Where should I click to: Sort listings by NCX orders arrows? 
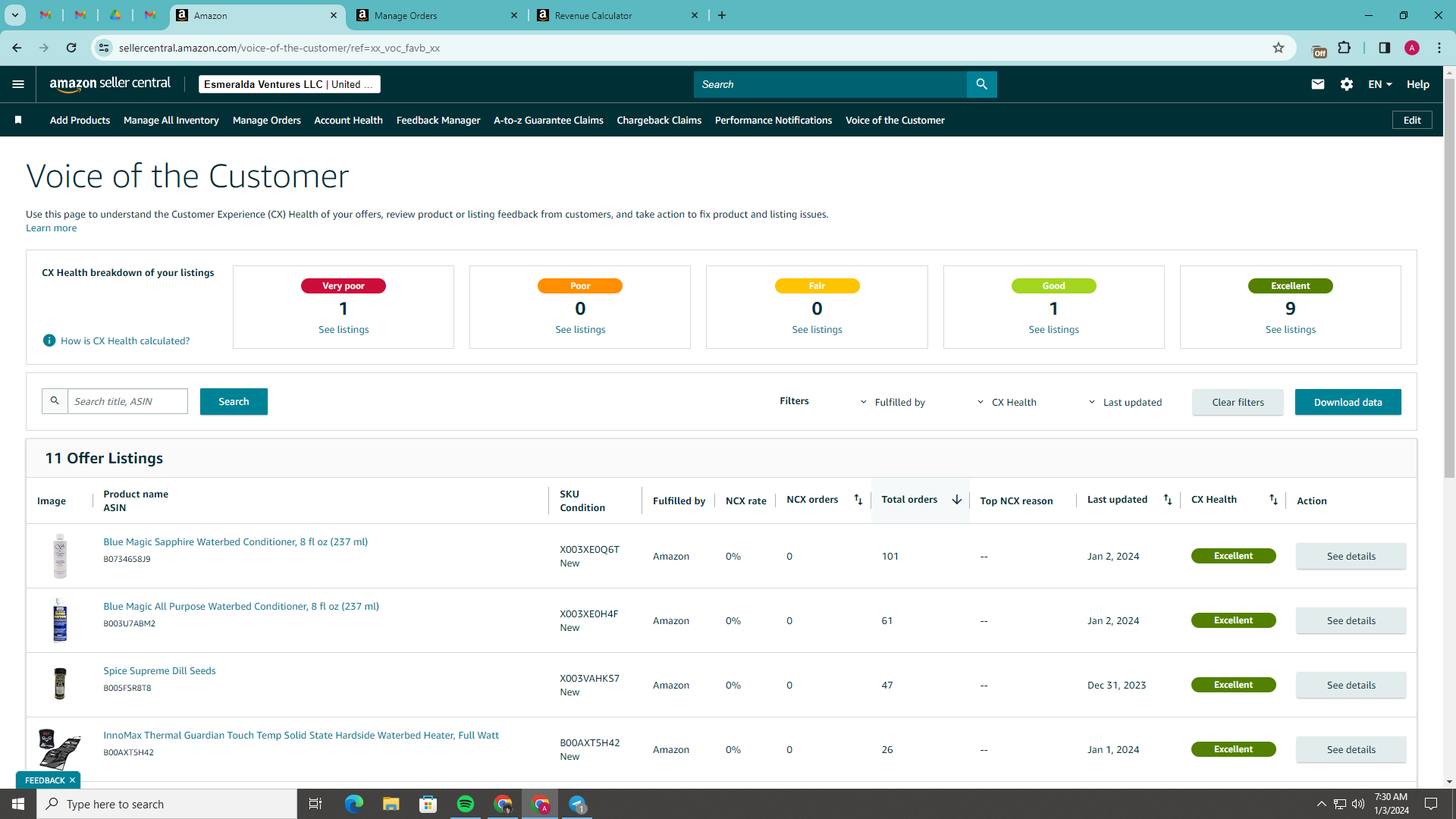[858, 499]
